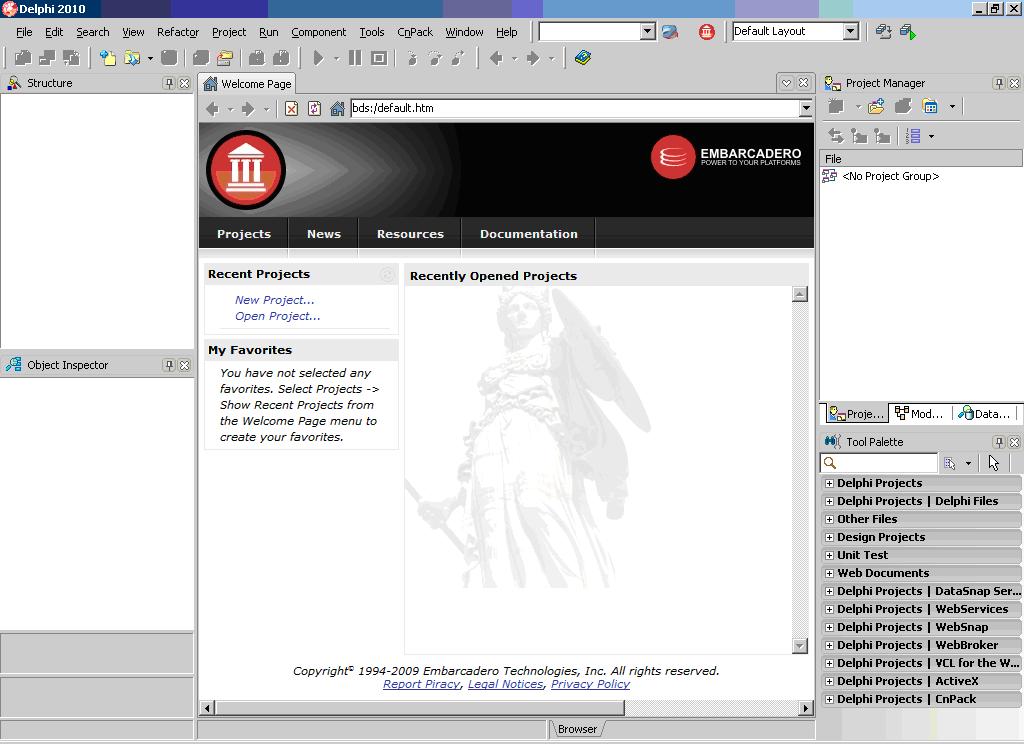
Task: Click the Save Desktop layout icon
Action: pos(883,32)
